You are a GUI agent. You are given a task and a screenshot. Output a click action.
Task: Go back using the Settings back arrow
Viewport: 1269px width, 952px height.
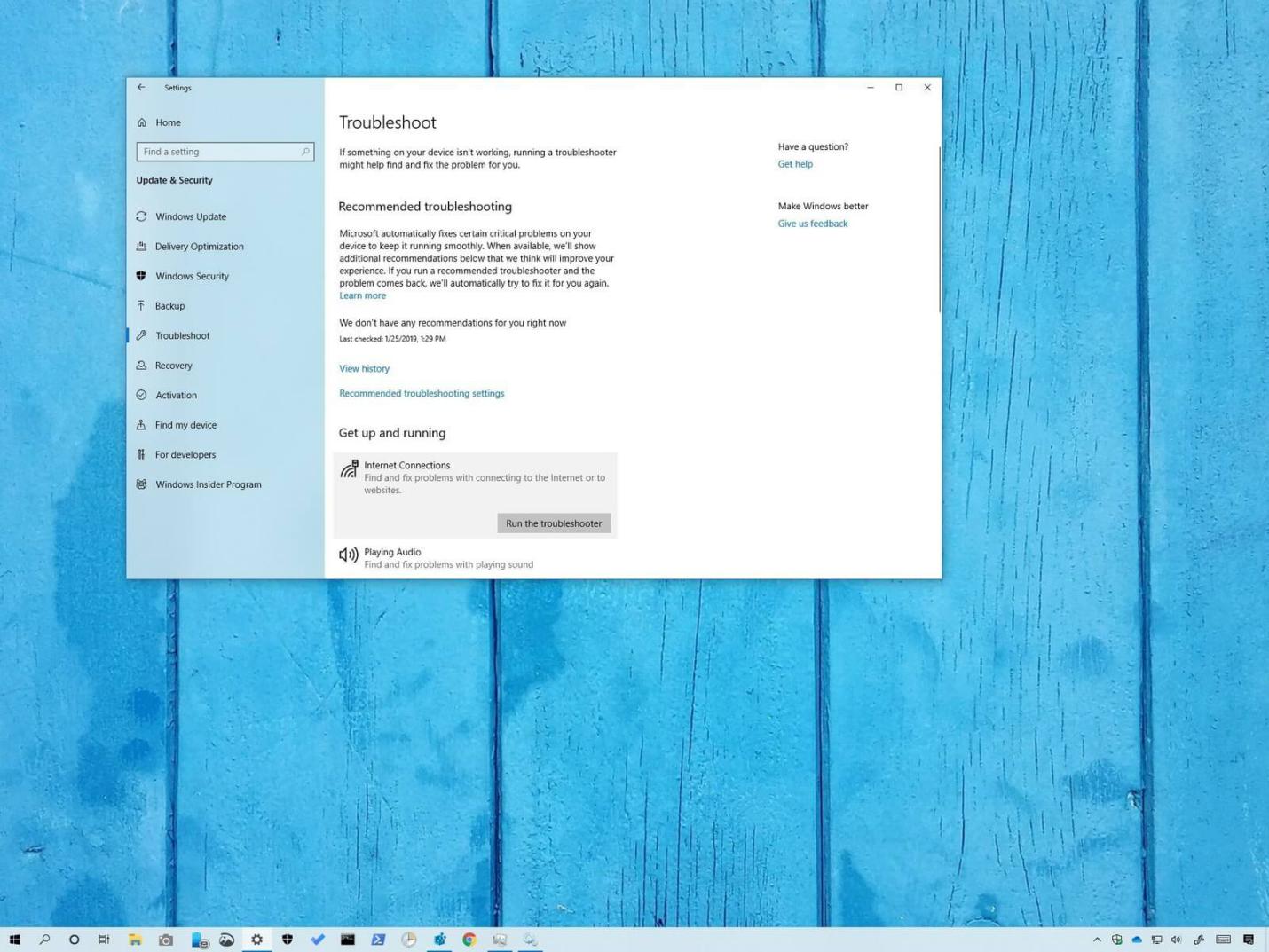141,87
